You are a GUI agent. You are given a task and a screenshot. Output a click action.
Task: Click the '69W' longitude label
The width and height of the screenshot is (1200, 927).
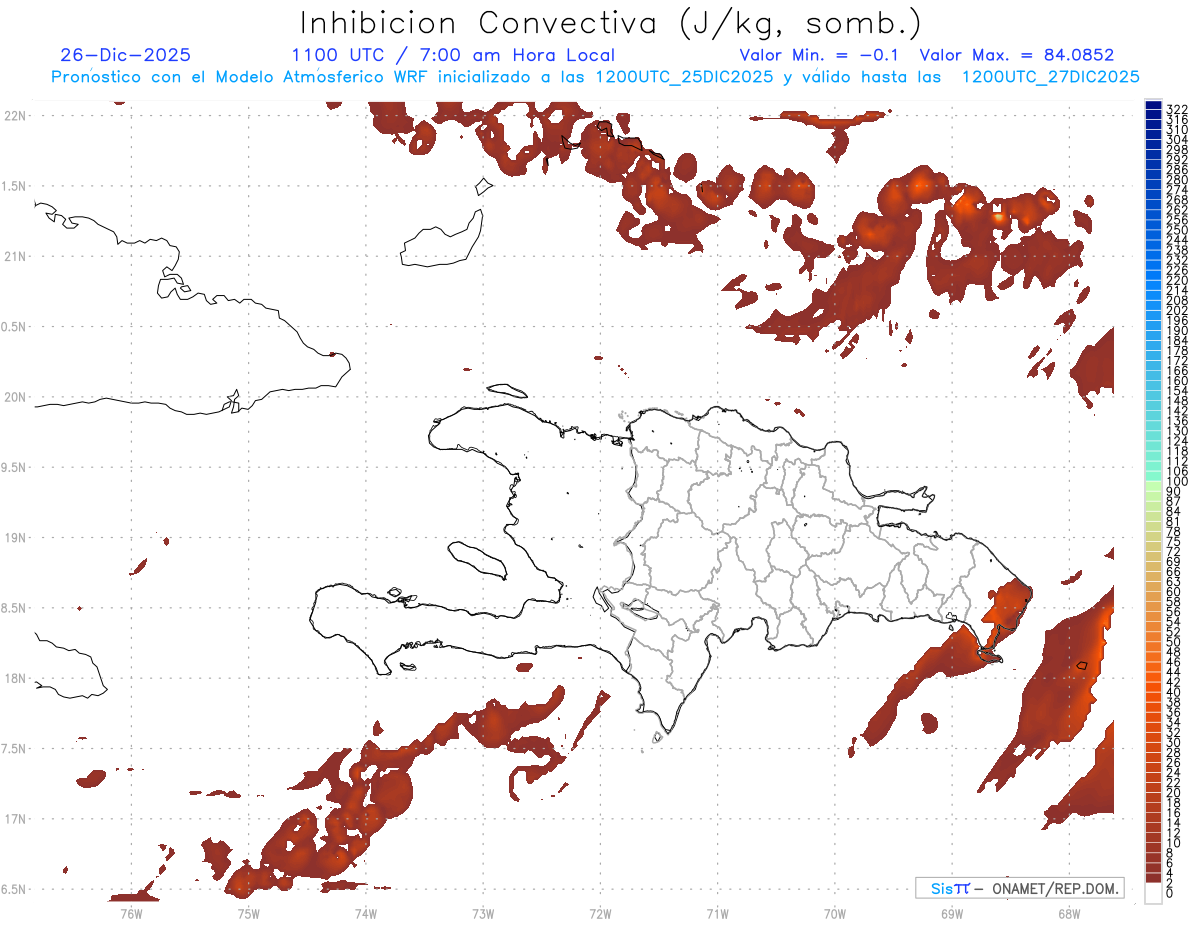pyautogui.click(x=952, y=912)
